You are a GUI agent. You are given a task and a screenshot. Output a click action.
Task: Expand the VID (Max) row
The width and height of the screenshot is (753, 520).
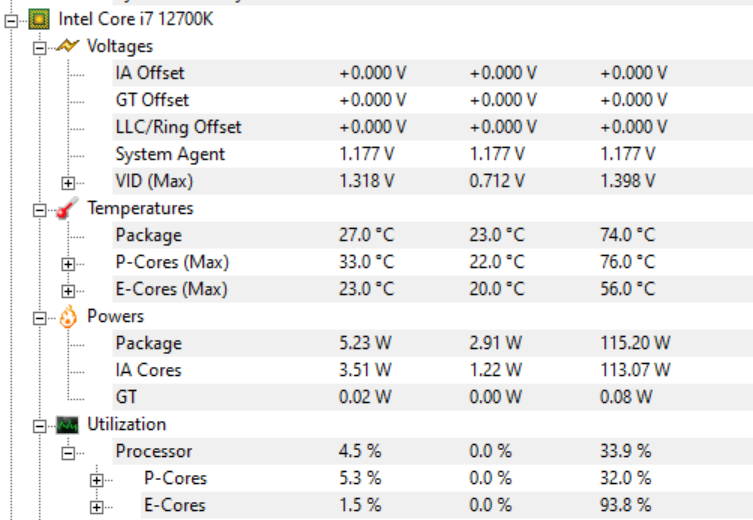point(68,183)
